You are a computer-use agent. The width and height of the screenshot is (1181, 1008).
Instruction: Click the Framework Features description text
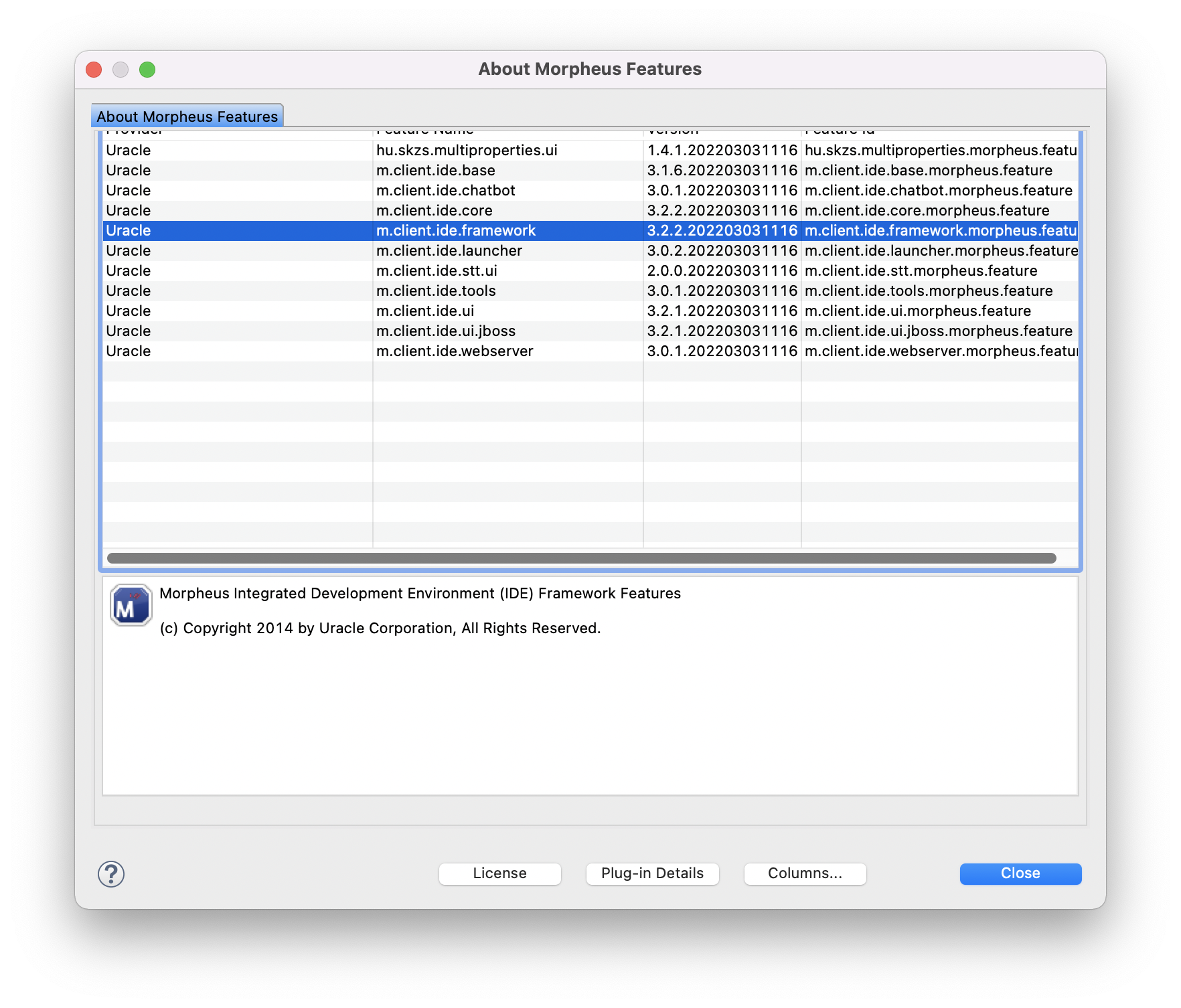(420, 593)
